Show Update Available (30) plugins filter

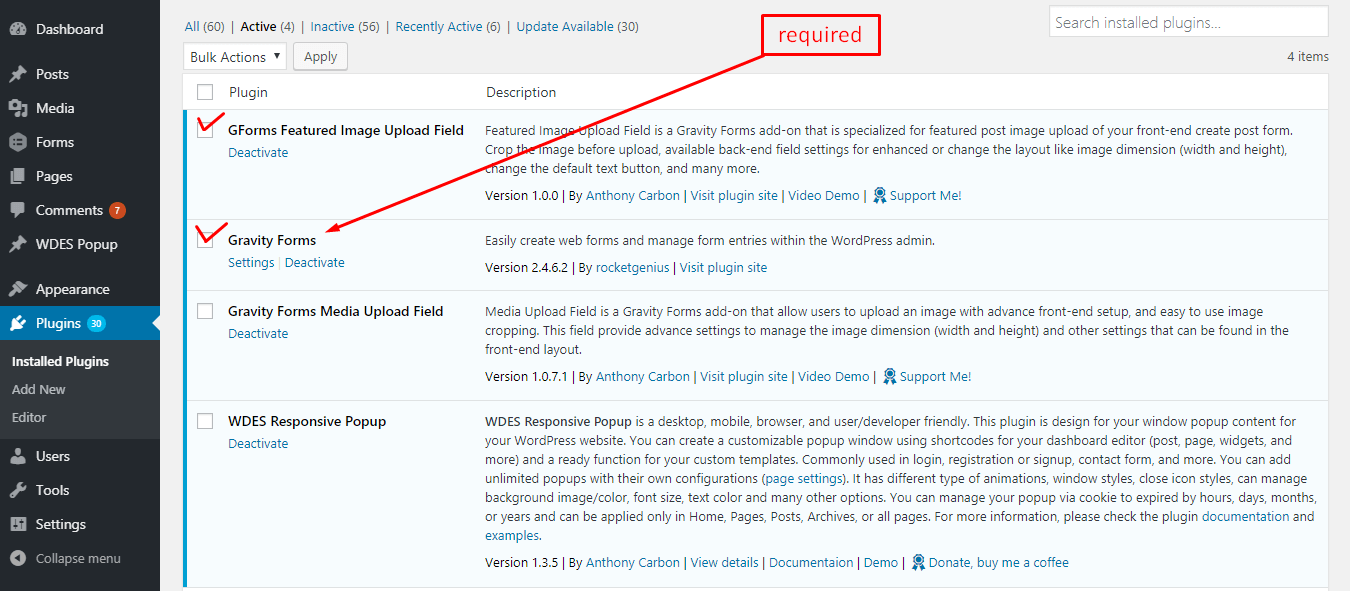point(578,26)
